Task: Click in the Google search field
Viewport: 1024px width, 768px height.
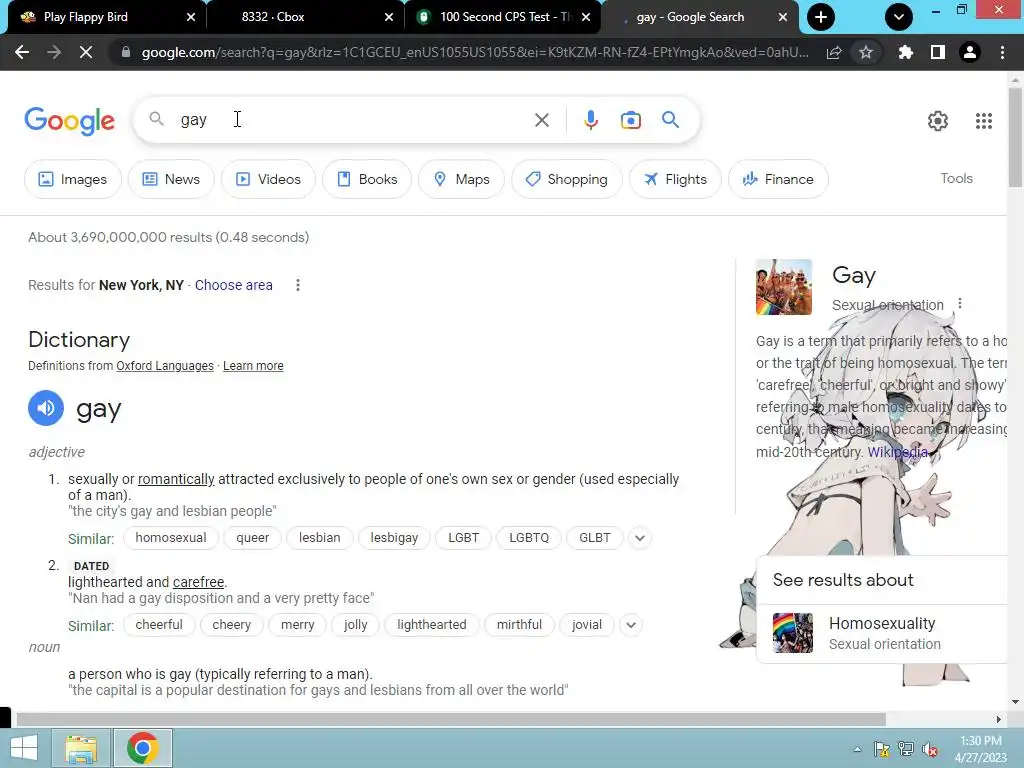Action: 353,120
